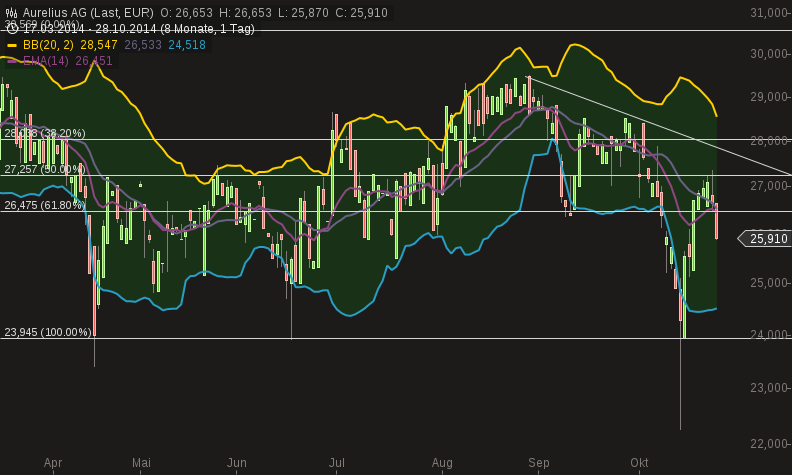792x475 pixels.
Task: Click the candlestick chart icon beside Aurelius AG
Action: (x=11, y=13)
